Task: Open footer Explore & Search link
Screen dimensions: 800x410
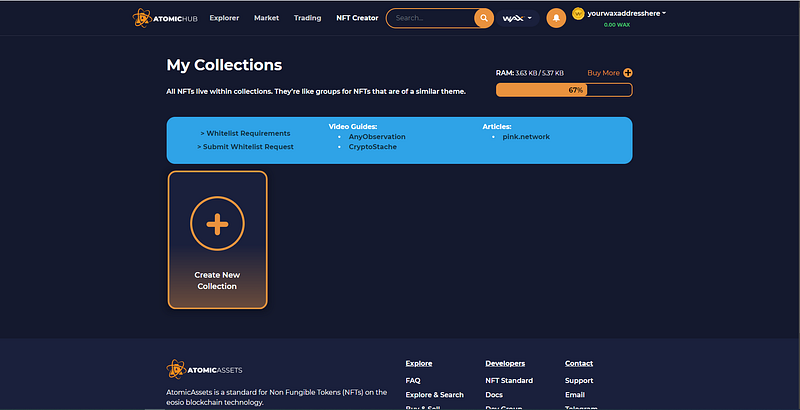Action: 435,395
